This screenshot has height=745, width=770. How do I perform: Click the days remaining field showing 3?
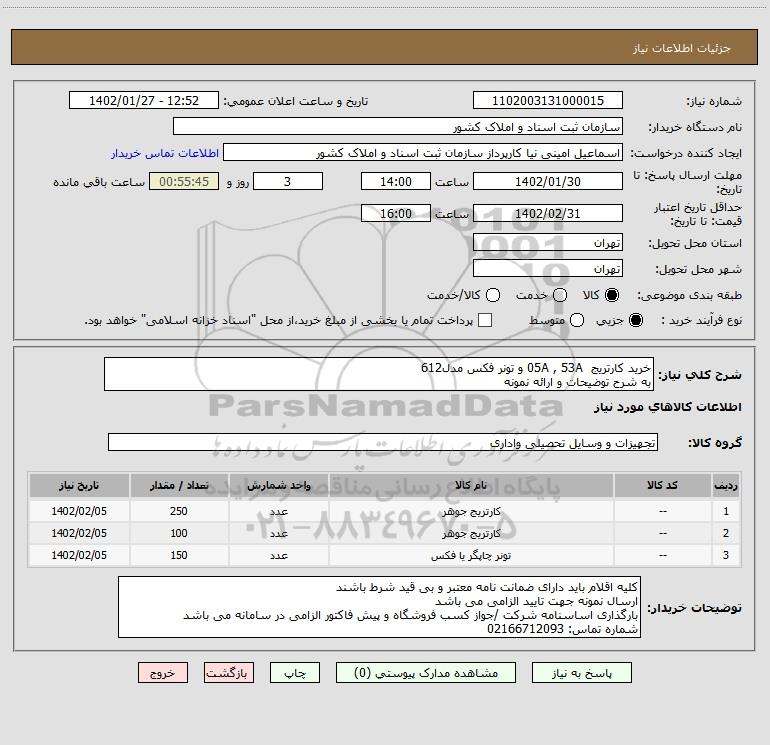pyautogui.click(x=288, y=181)
